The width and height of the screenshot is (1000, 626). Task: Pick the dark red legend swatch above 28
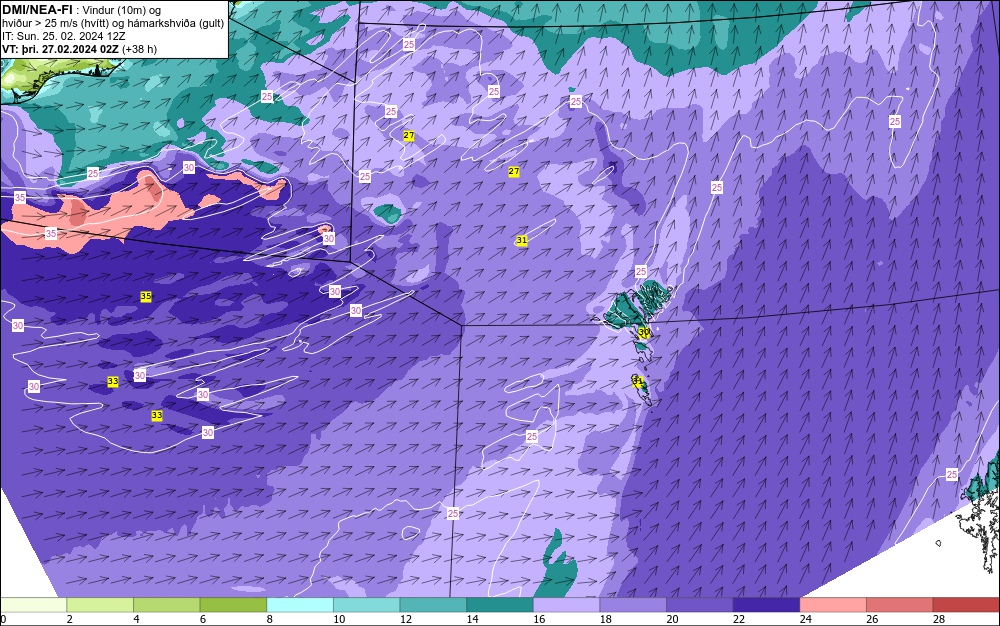[966, 605]
